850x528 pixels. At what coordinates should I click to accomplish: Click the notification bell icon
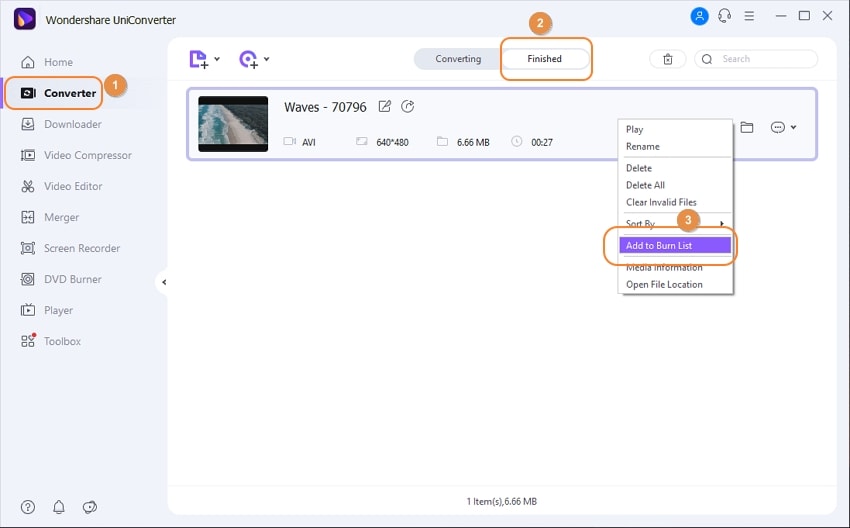pos(59,507)
